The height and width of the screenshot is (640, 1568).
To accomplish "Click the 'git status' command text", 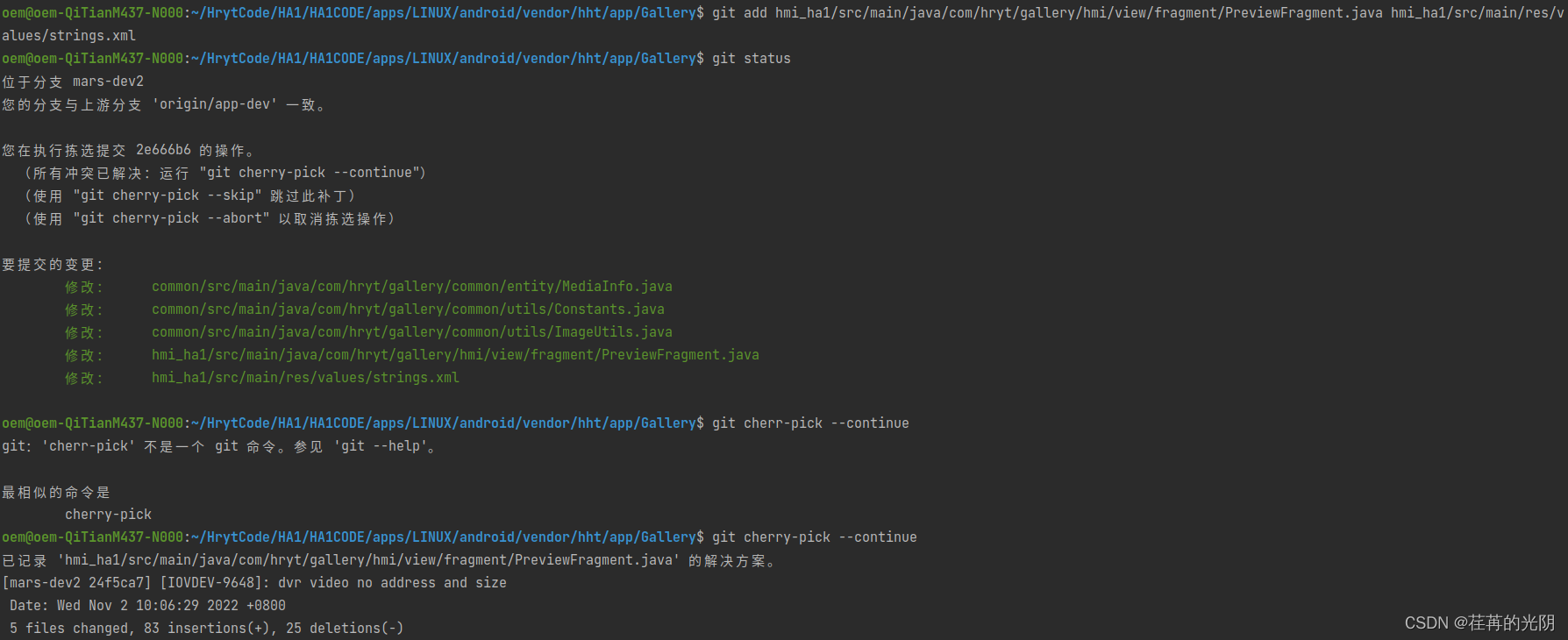I will (751, 59).
